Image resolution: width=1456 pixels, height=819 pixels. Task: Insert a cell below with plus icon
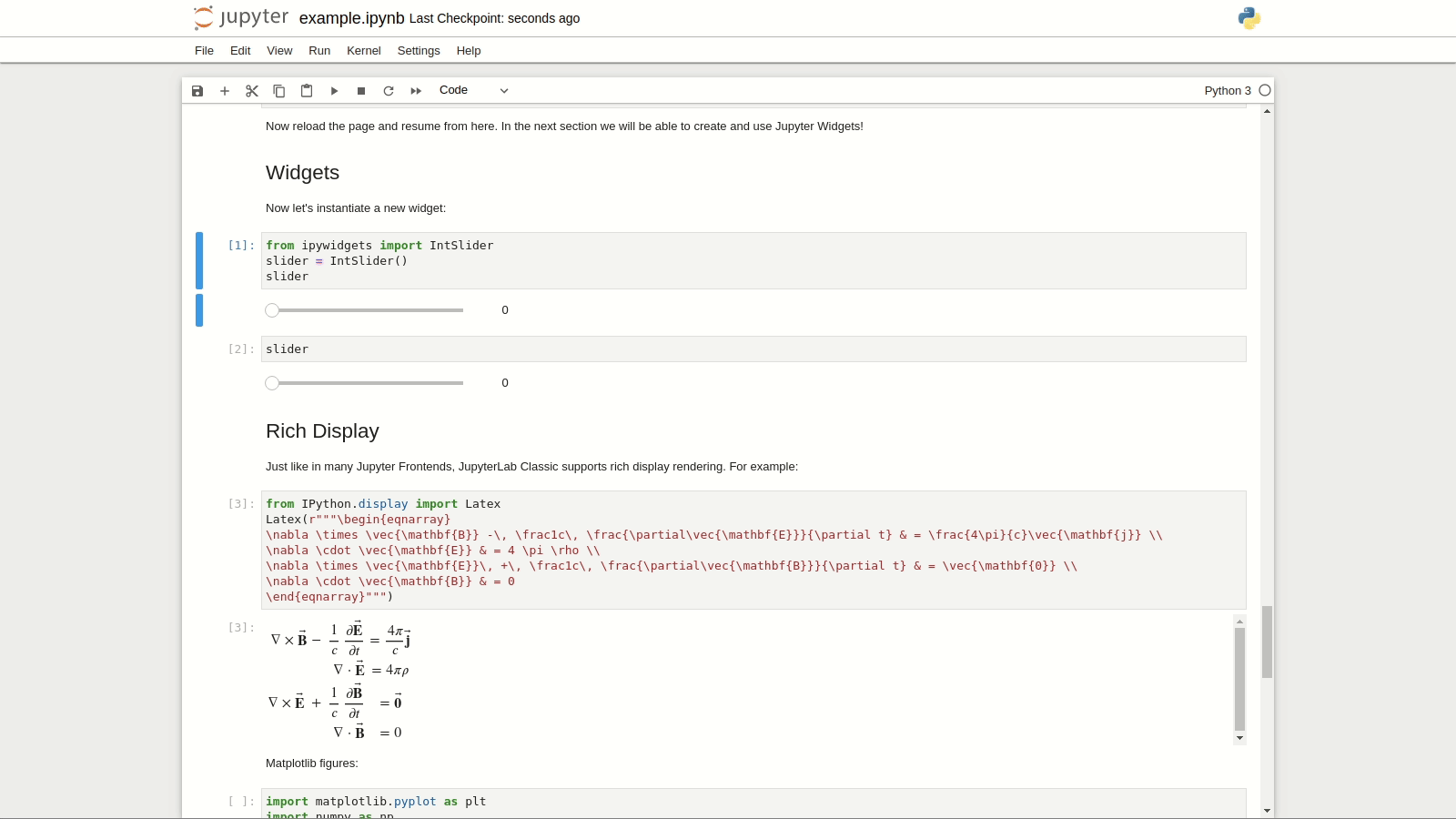click(225, 91)
